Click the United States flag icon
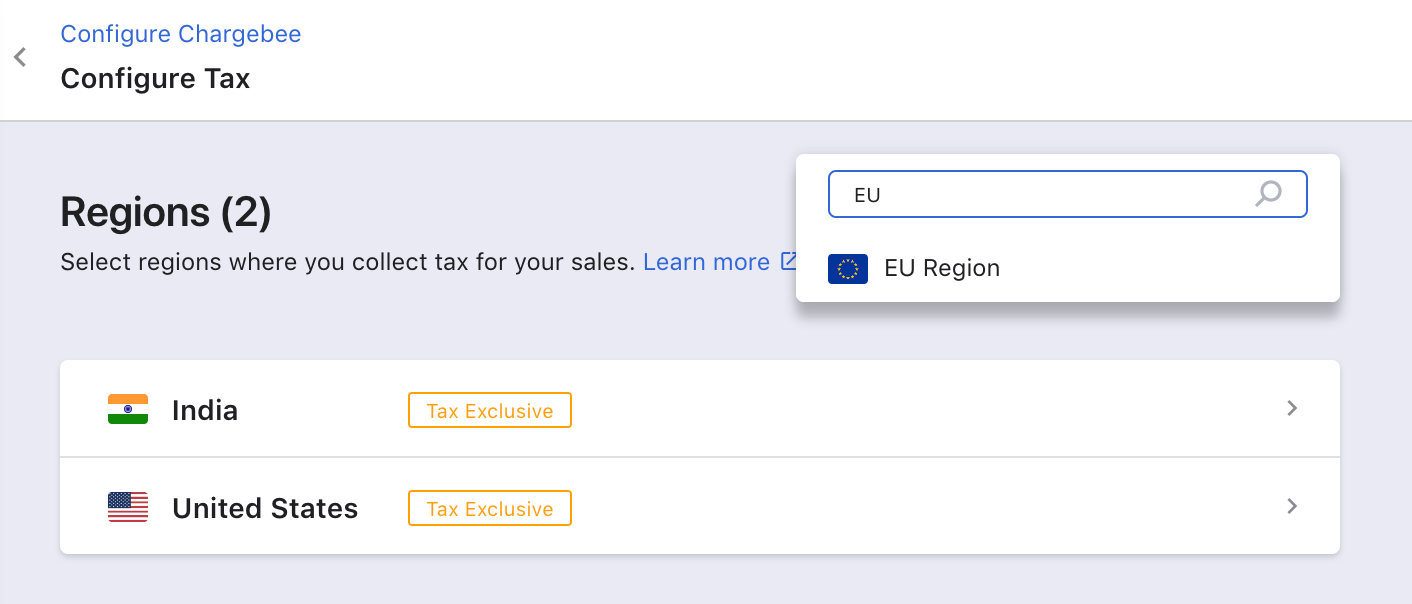The width and height of the screenshot is (1412, 604). pos(128,507)
